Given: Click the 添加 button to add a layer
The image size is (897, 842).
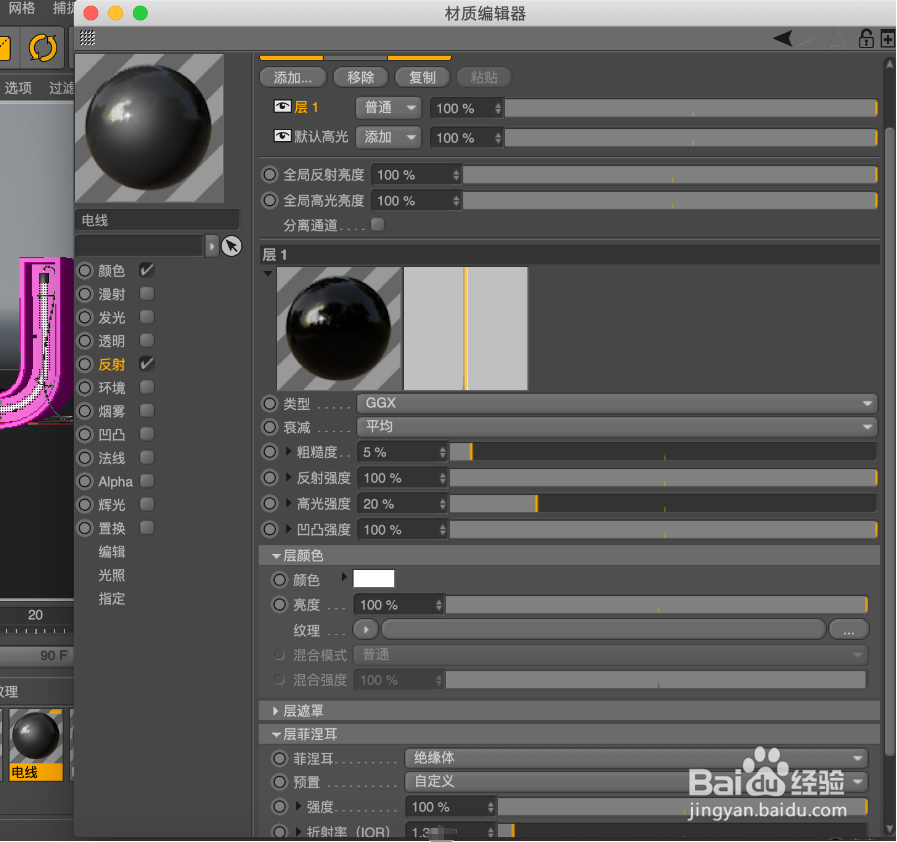Looking at the screenshot, I should pyautogui.click(x=293, y=77).
